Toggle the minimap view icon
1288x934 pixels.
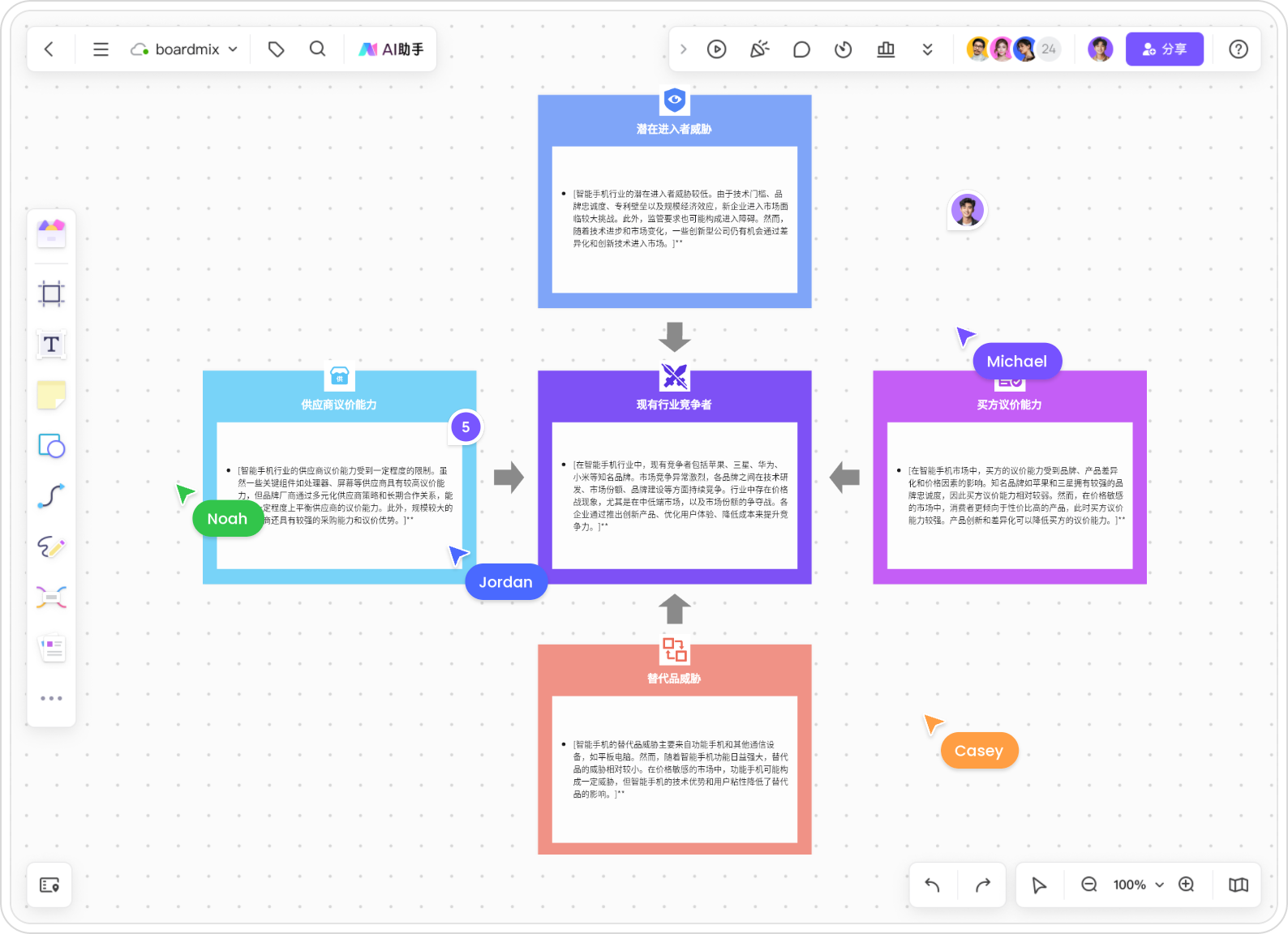1238,885
